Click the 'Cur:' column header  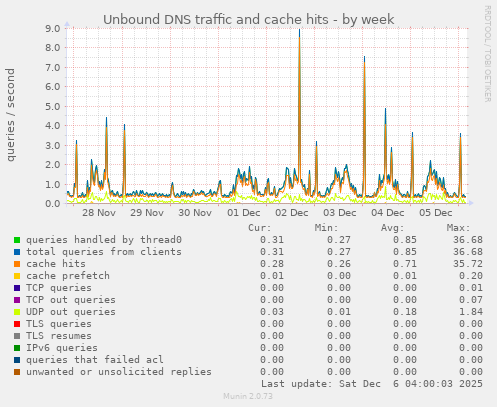pyautogui.click(x=260, y=228)
